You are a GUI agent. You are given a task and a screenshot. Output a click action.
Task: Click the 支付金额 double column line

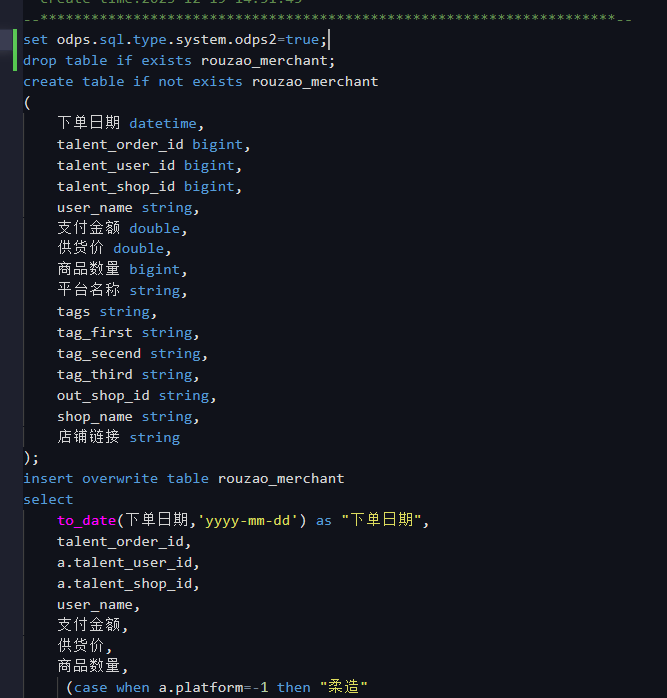(x=122, y=228)
